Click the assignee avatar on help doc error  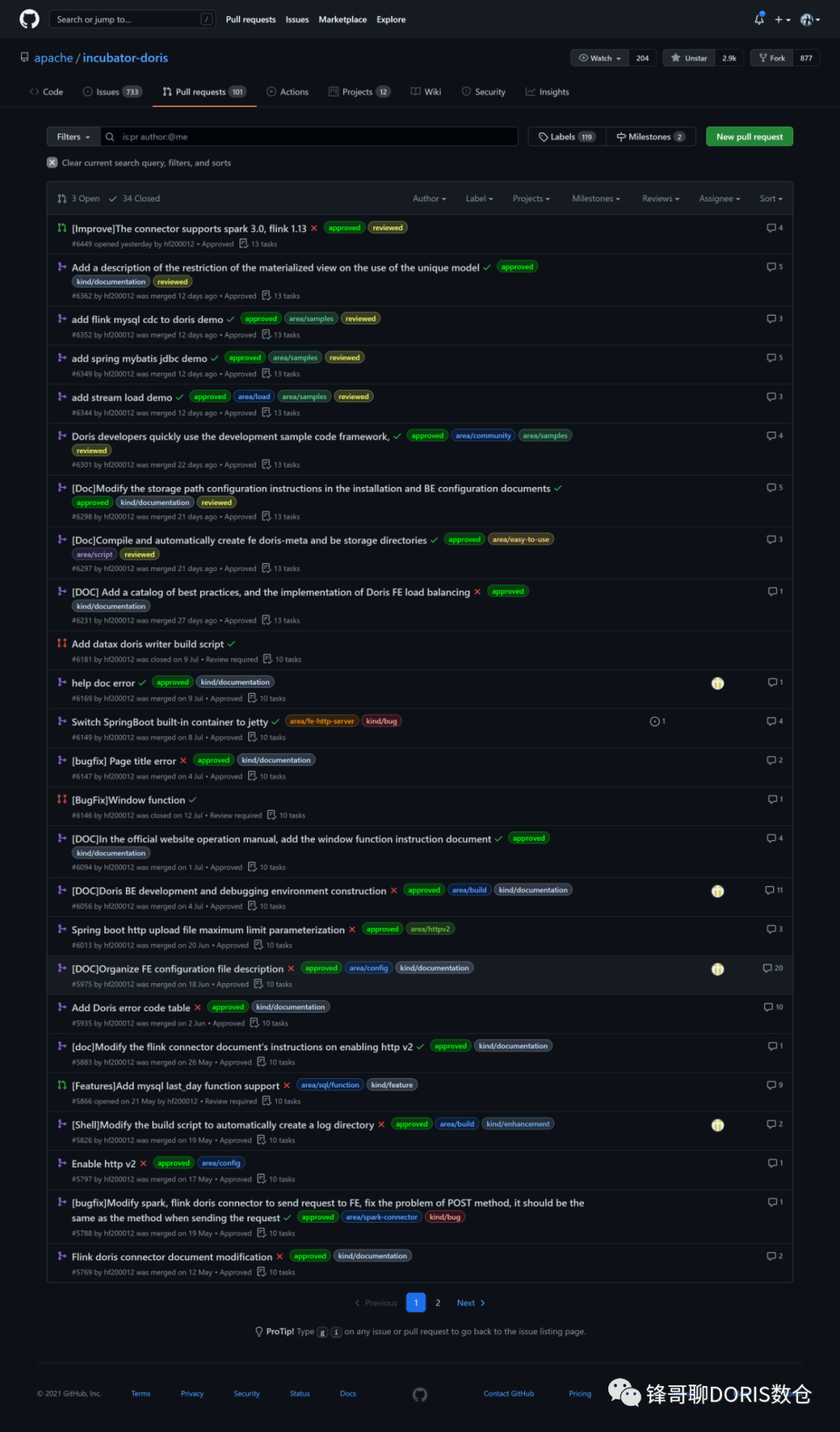[718, 683]
